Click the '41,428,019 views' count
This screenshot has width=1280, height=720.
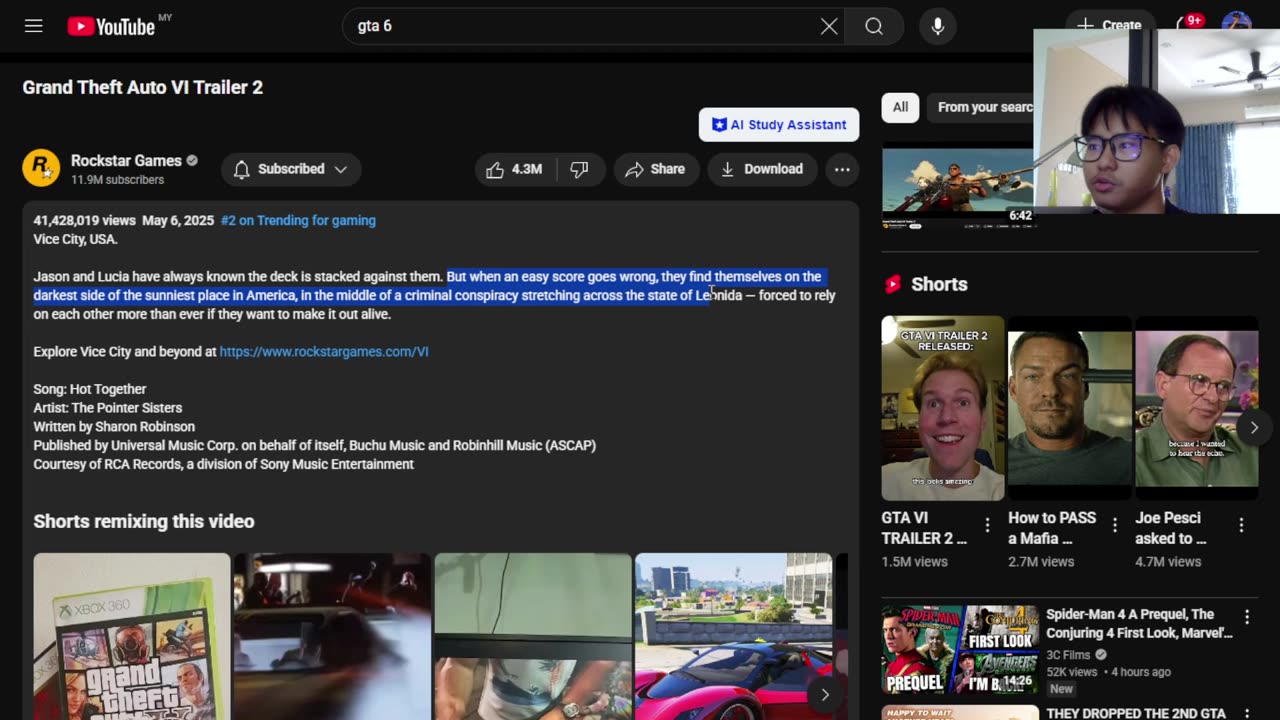[x=84, y=220]
